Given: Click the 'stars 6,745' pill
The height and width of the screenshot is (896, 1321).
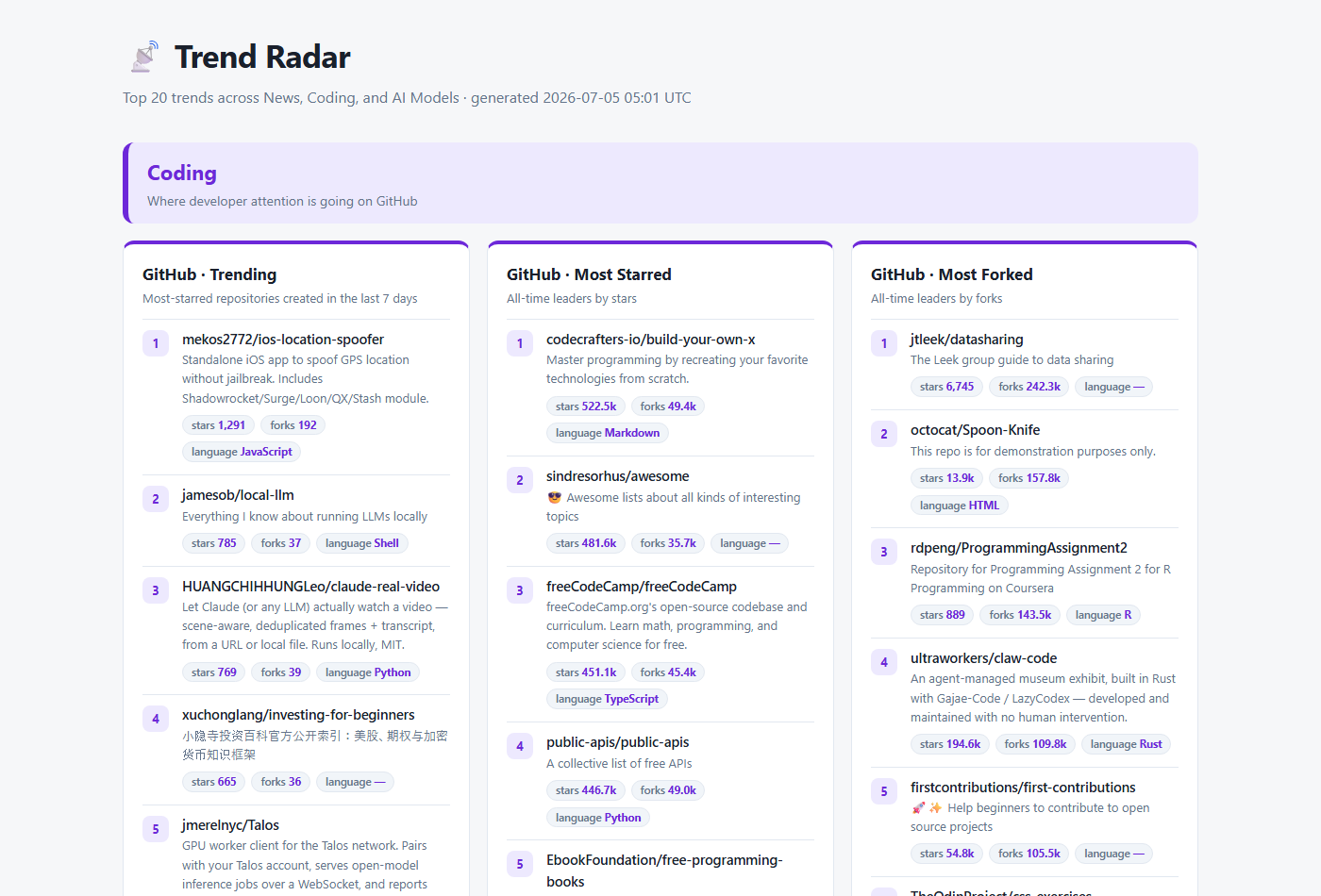Looking at the screenshot, I should tap(947, 387).
